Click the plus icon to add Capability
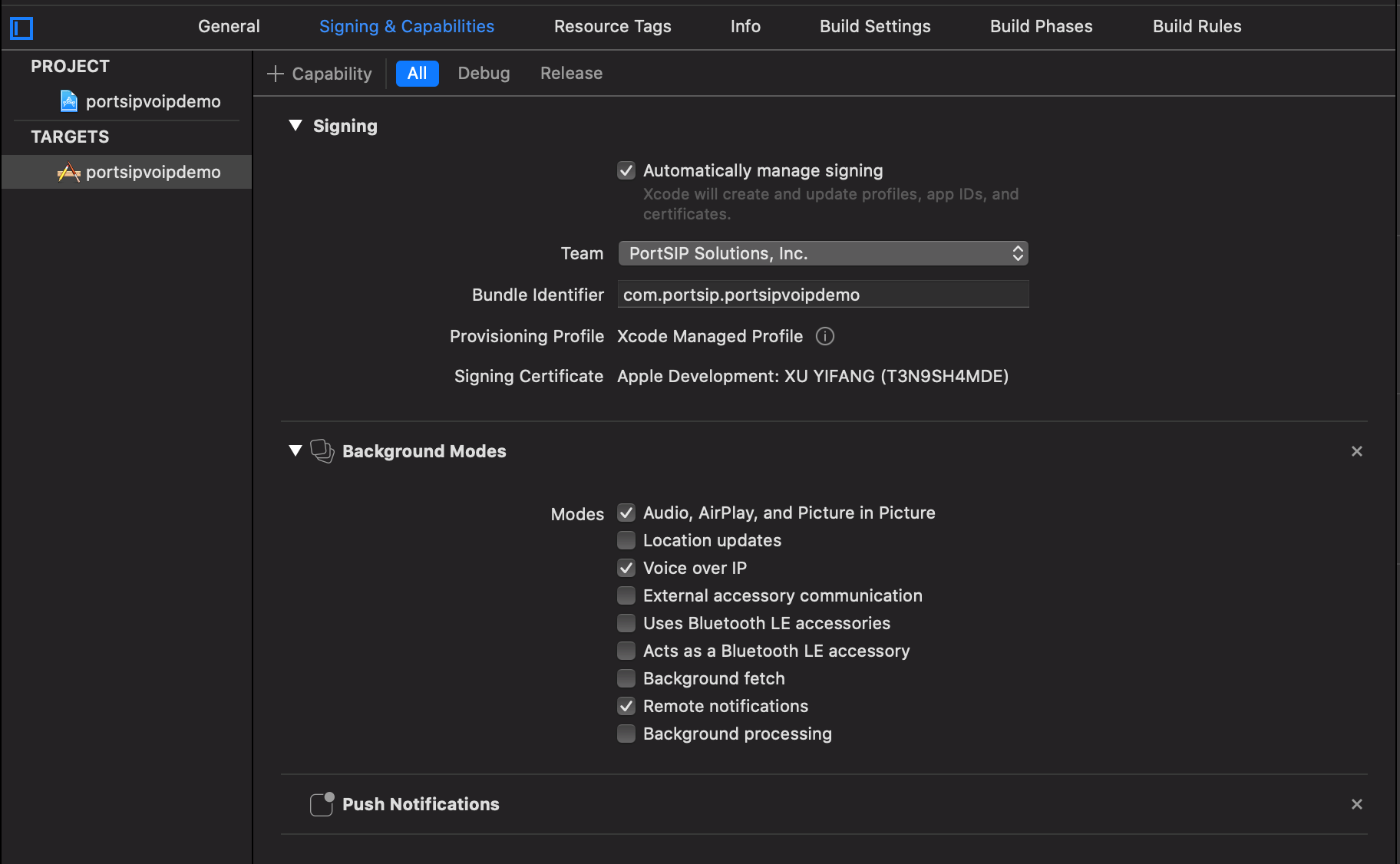1400x864 pixels. point(276,74)
